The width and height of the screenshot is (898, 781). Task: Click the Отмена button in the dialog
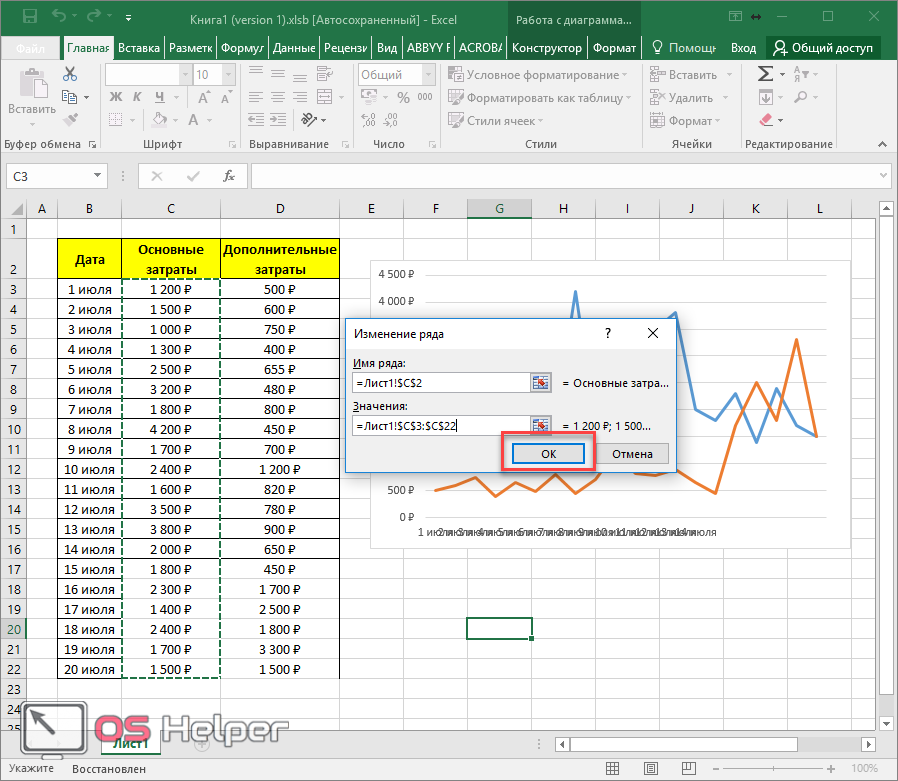coord(632,454)
